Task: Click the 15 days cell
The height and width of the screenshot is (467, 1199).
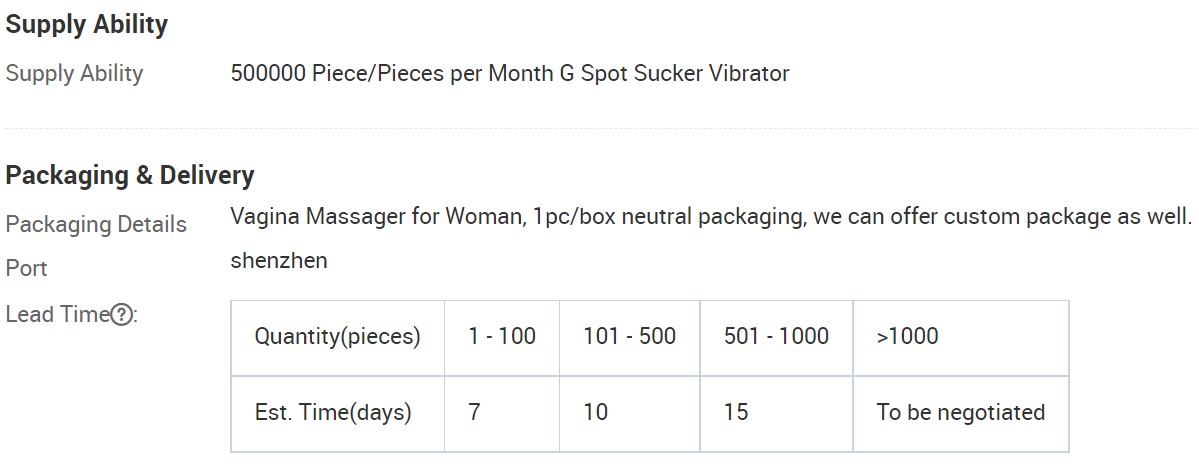Action: pos(776,413)
